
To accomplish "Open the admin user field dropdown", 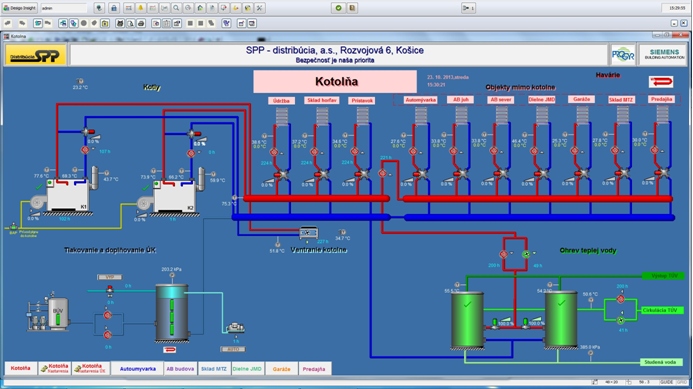I will (63, 8).
